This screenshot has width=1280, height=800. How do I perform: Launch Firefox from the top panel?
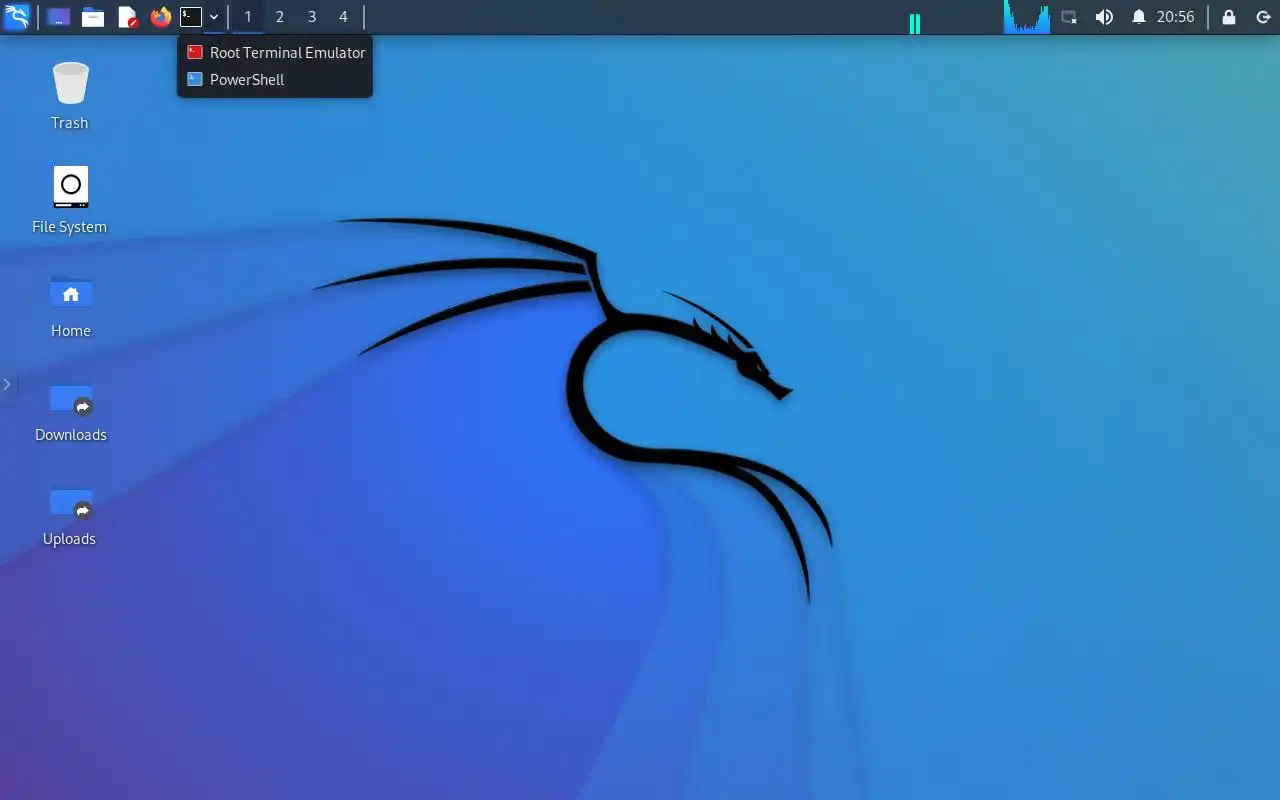pyautogui.click(x=160, y=17)
